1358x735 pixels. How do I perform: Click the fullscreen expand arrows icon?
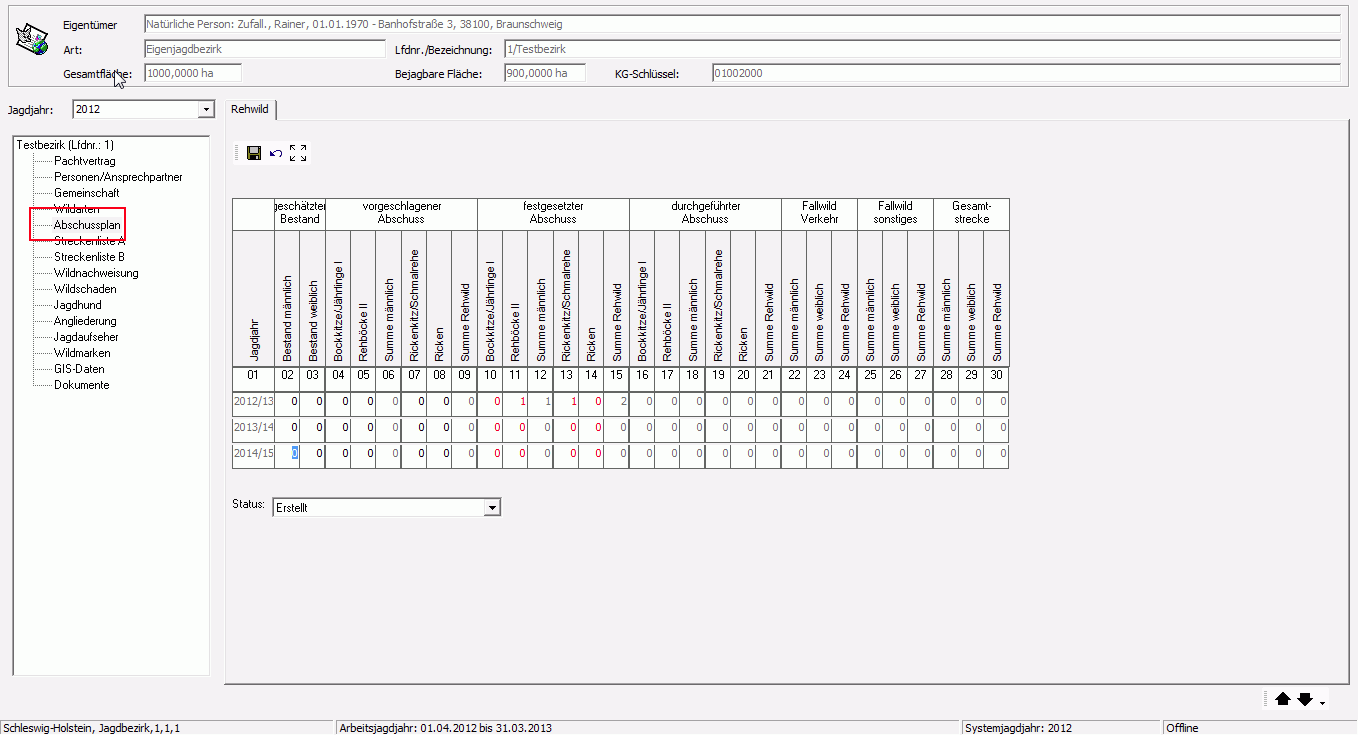pos(298,153)
